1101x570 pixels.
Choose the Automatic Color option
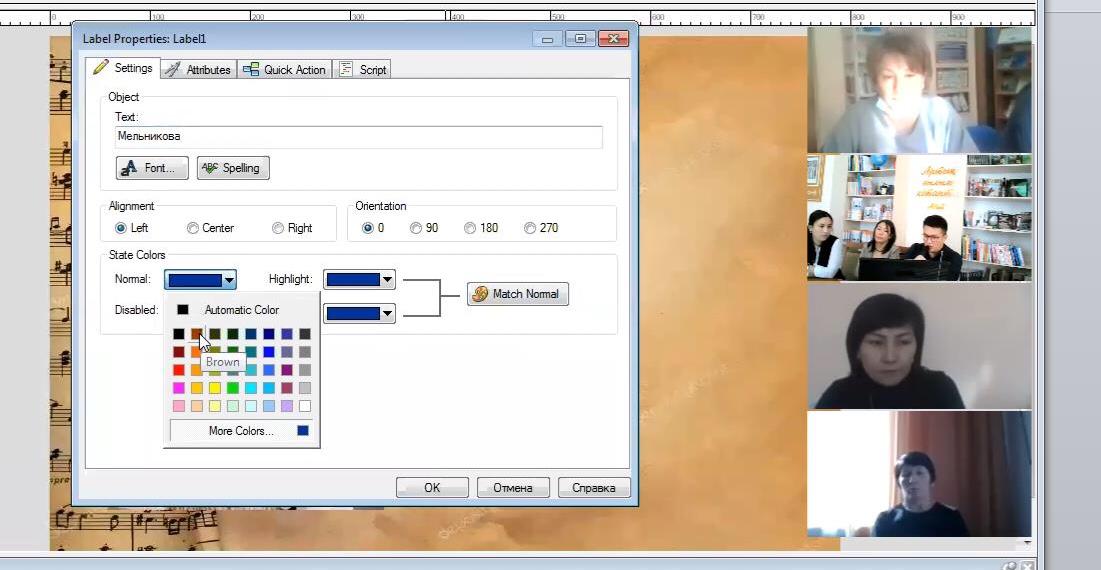point(240,310)
